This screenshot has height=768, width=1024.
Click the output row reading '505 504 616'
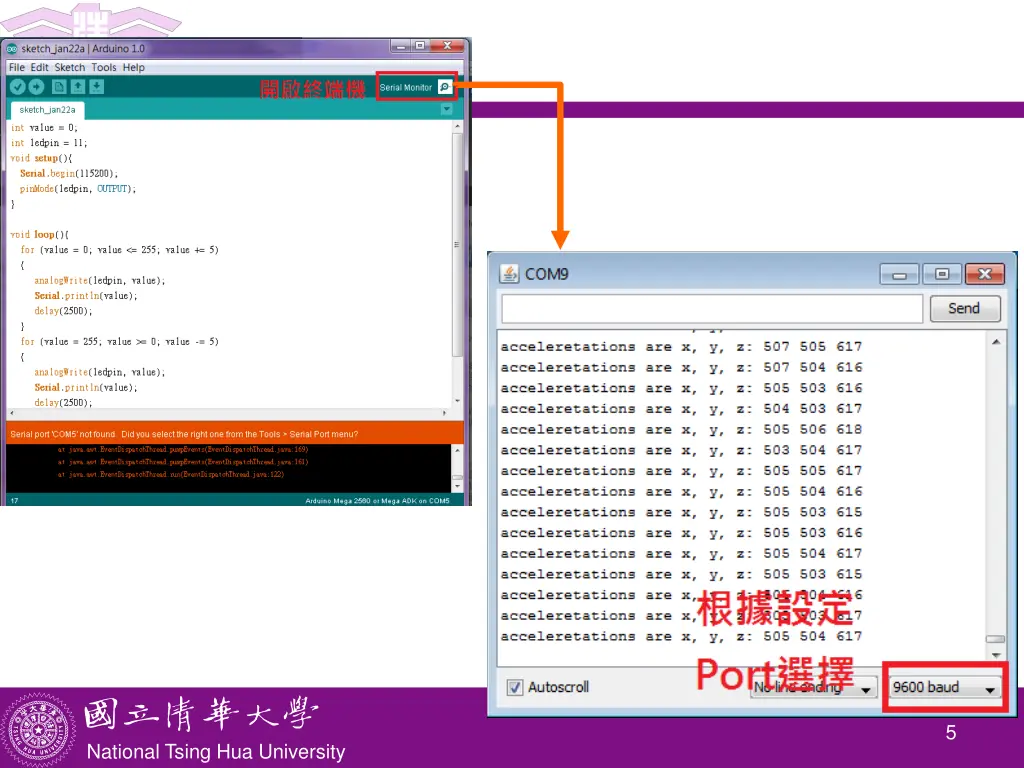[x=681, y=492]
